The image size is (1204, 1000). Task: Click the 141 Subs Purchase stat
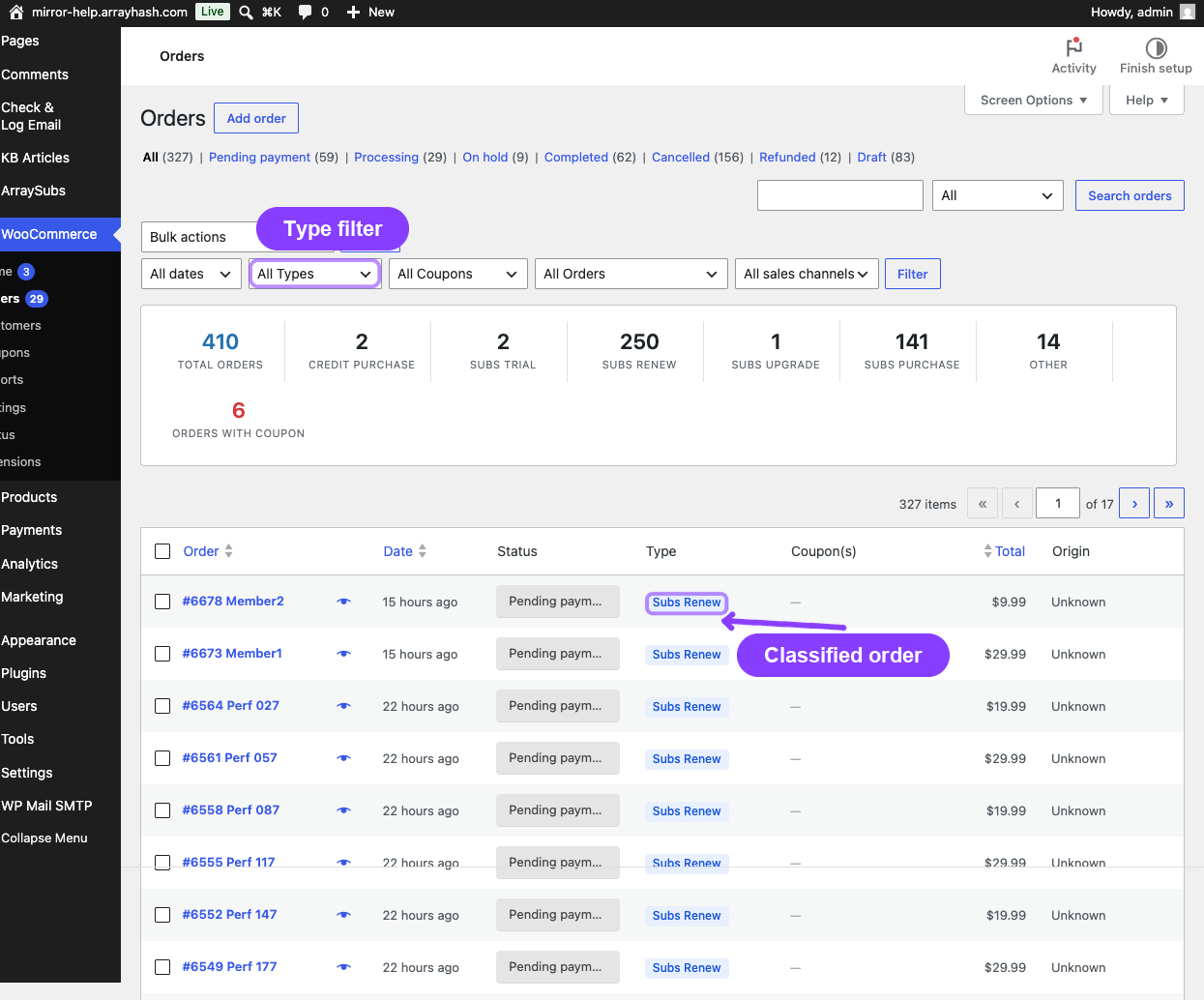912,351
